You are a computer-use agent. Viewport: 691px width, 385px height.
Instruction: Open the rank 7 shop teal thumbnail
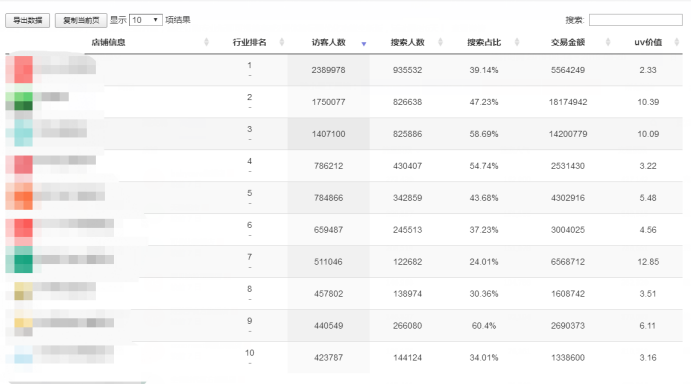(x=19, y=259)
